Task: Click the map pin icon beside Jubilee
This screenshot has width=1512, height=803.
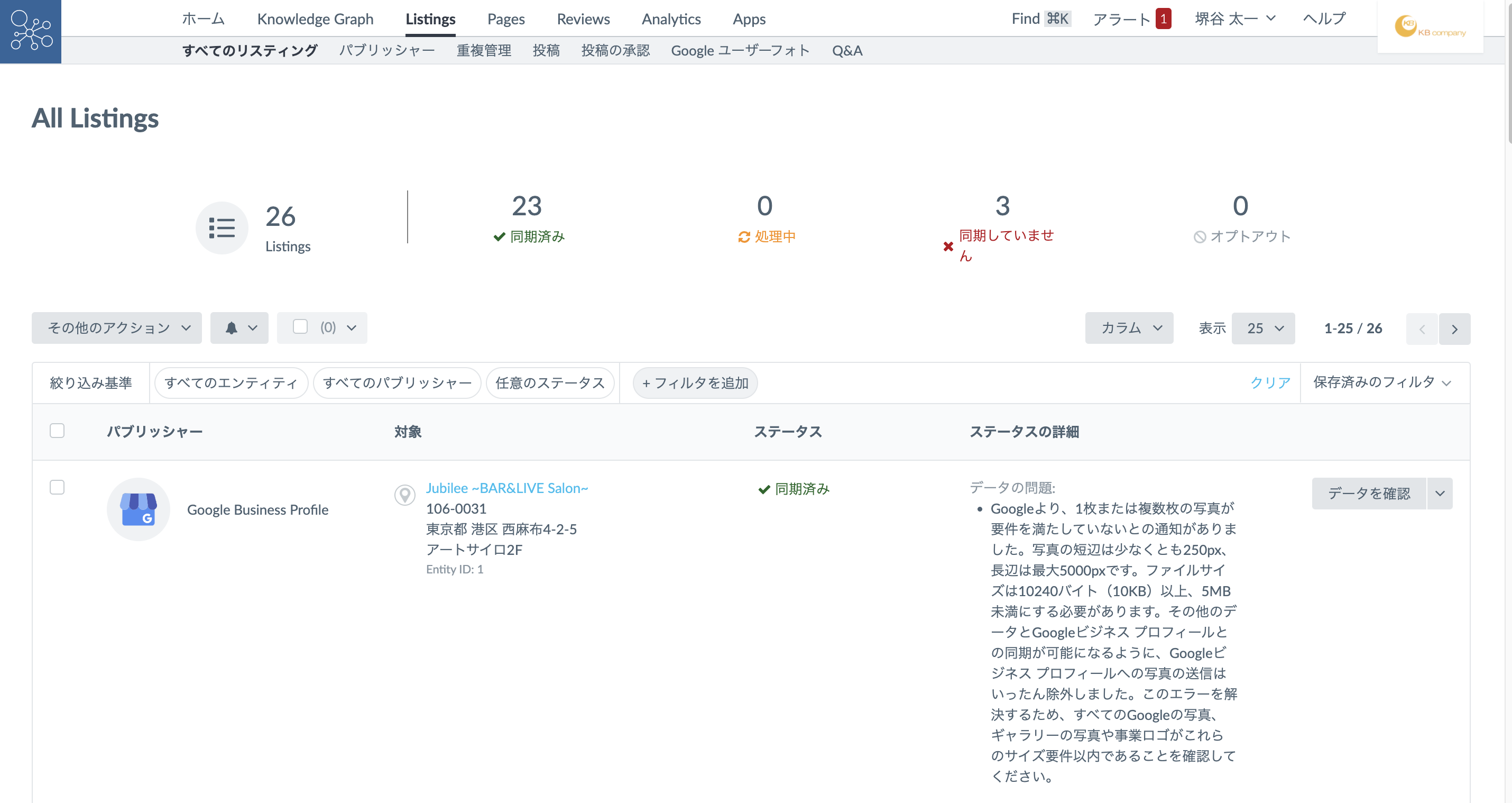Action: coord(404,495)
